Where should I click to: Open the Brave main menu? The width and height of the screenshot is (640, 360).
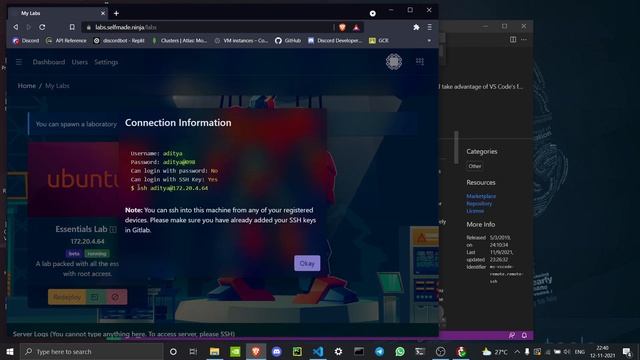(429, 27)
